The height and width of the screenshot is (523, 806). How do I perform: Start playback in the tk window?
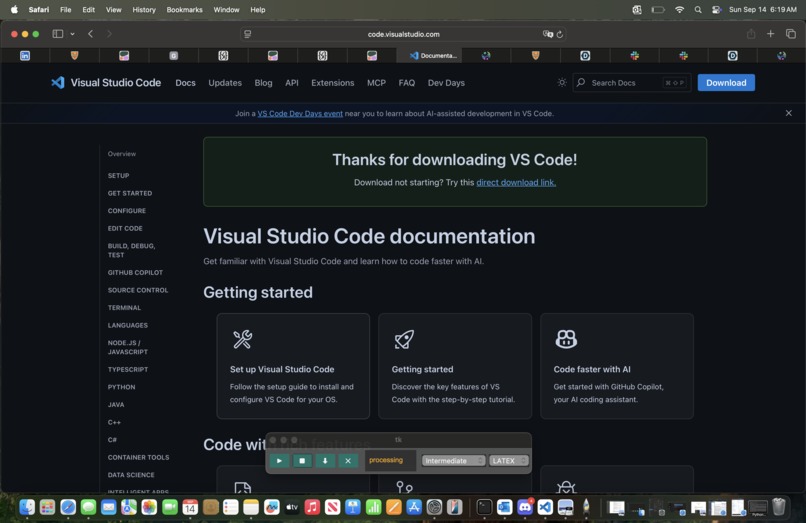point(279,460)
